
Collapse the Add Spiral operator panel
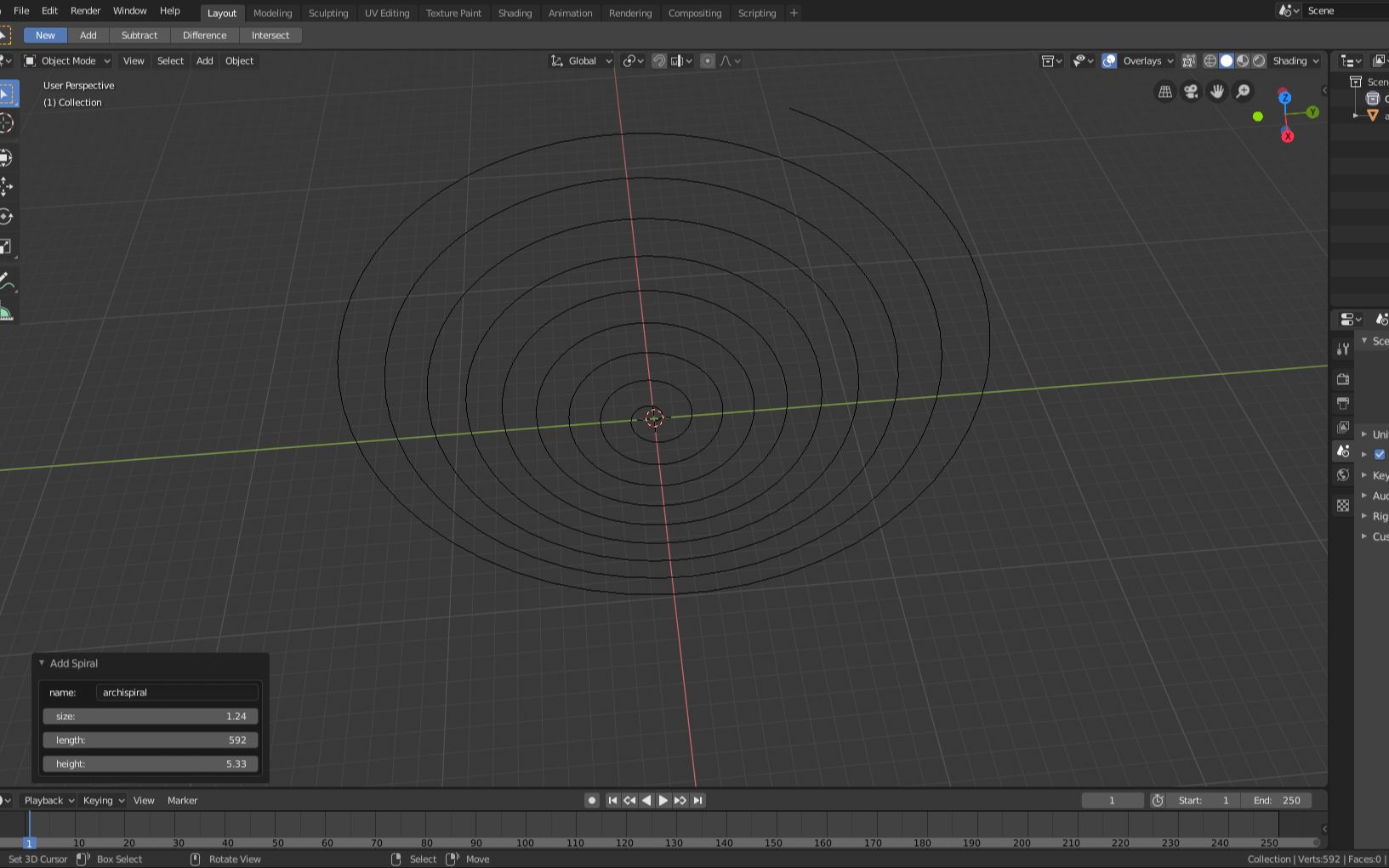41,663
